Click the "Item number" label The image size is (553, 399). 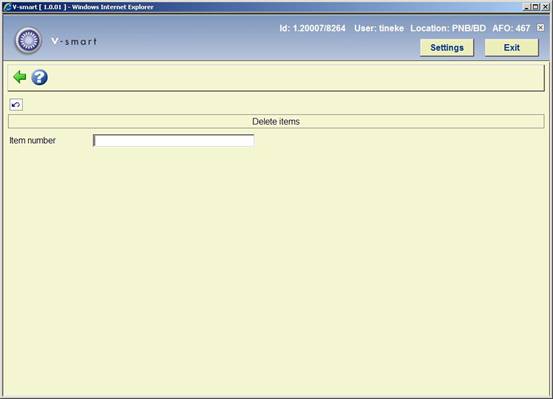(x=32, y=140)
